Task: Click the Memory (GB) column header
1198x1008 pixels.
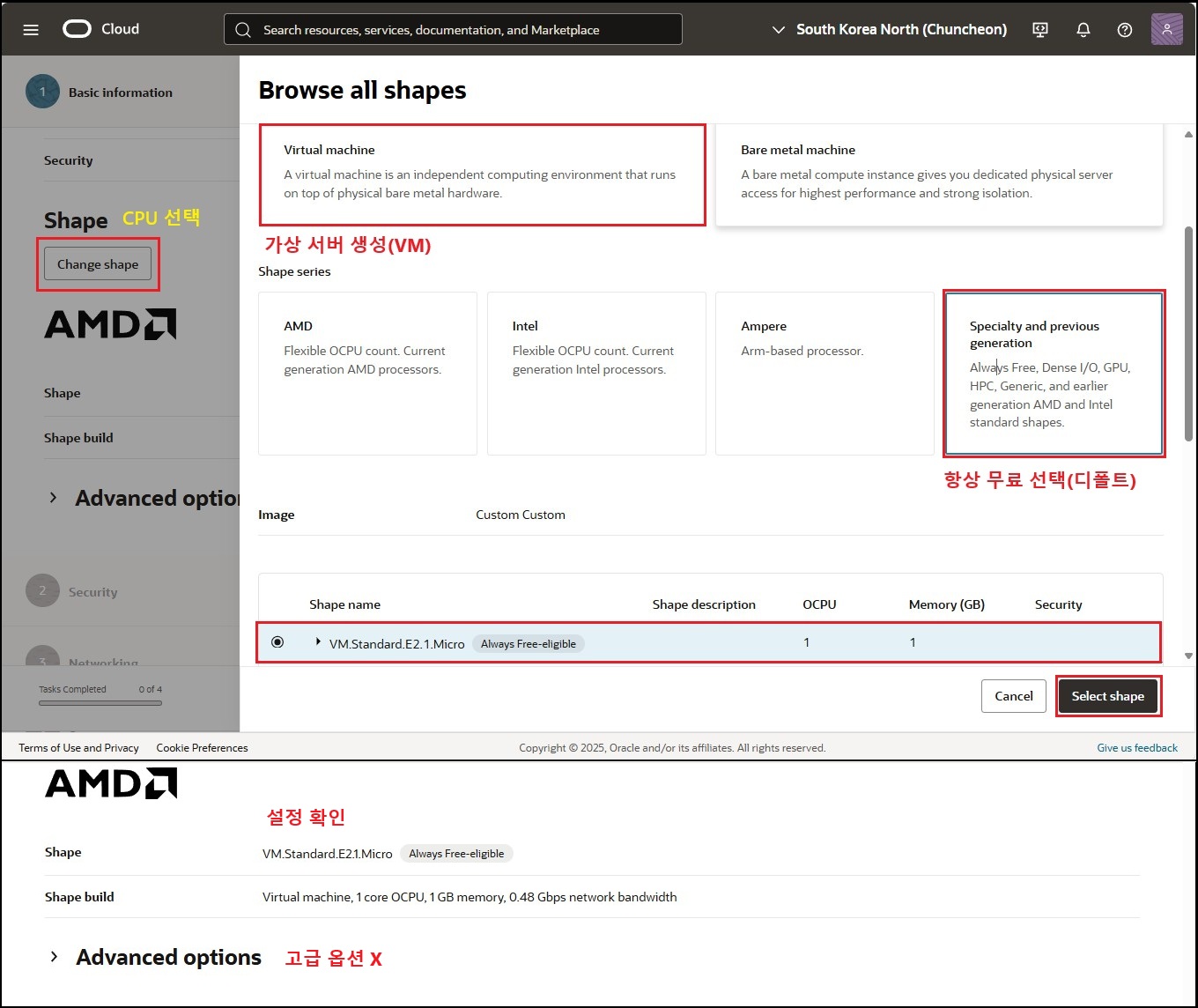Action: tap(947, 604)
